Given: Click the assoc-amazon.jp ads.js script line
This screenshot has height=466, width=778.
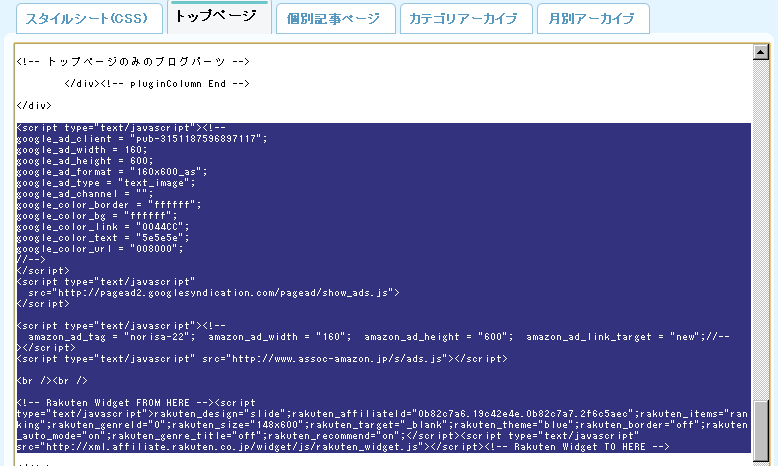Looking at the screenshot, I should [x=262, y=359].
